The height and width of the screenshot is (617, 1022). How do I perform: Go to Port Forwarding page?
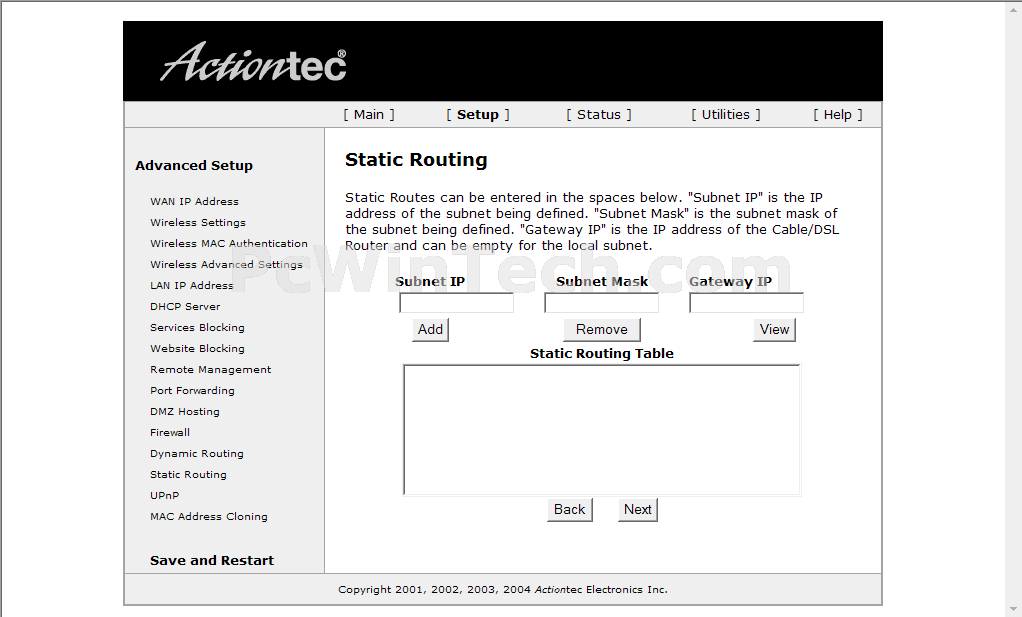pyautogui.click(x=192, y=390)
